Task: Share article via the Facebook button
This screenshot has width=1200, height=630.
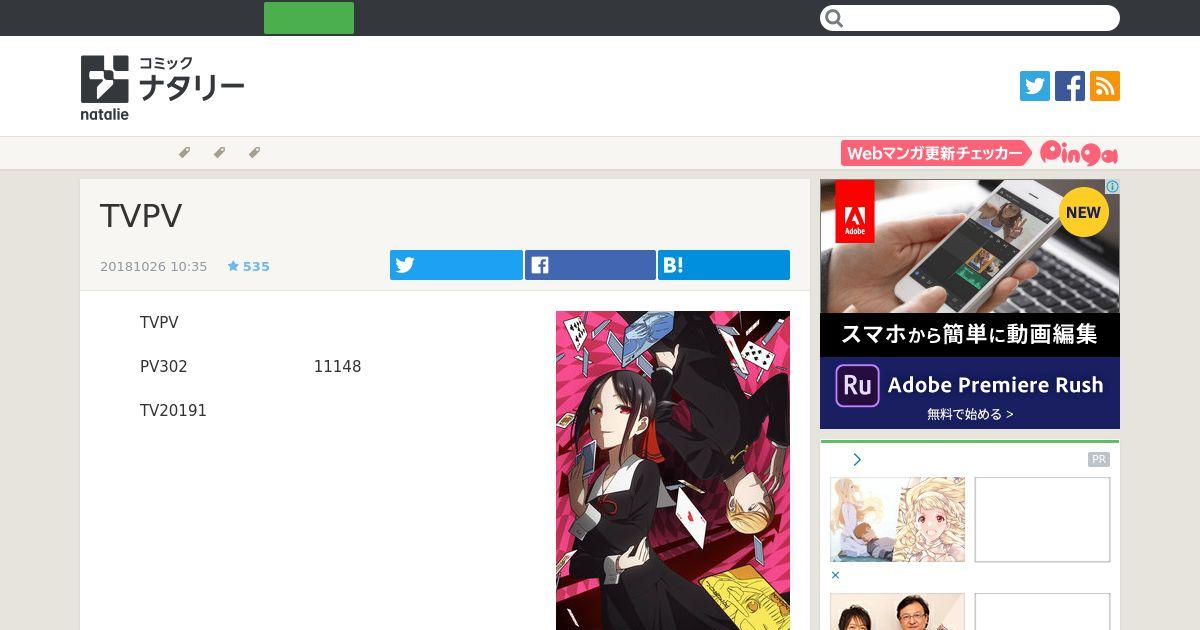Action: coord(590,265)
